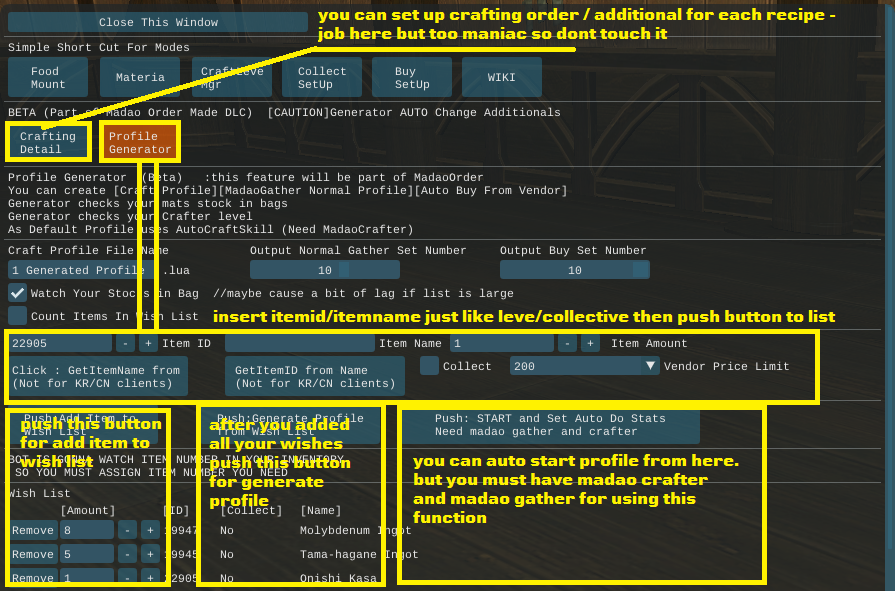
Task: Enable Count Items In Wish List
Action: point(17,316)
